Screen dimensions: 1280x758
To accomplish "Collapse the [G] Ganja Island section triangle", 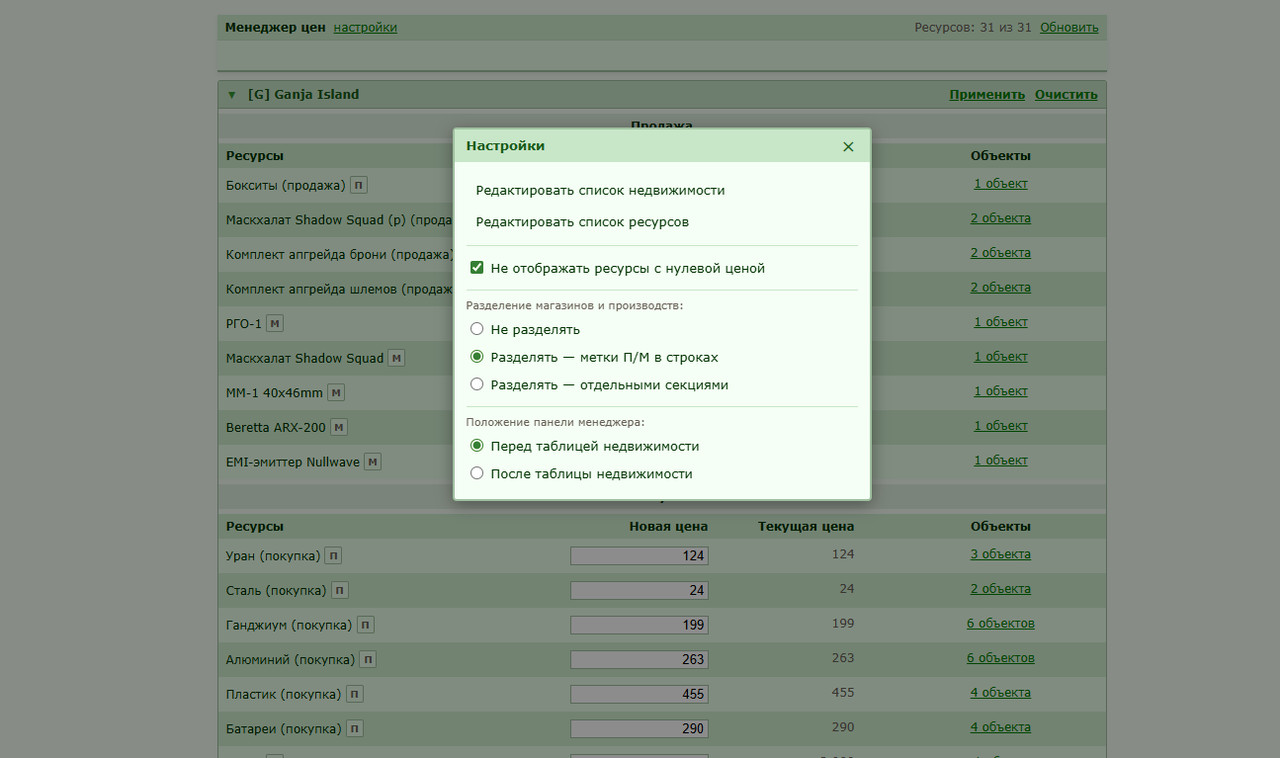I will click(x=232, y=95).
